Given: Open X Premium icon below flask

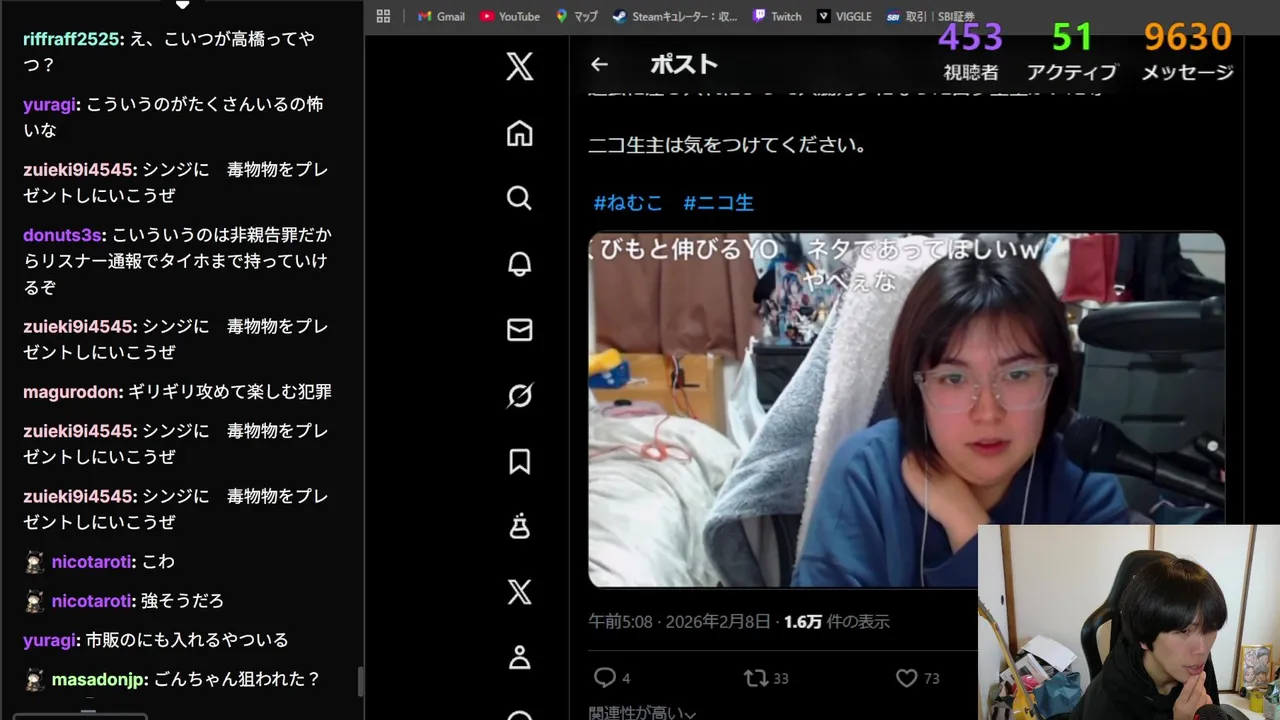Looking at the screenshot, I should [x=519, y=592].
